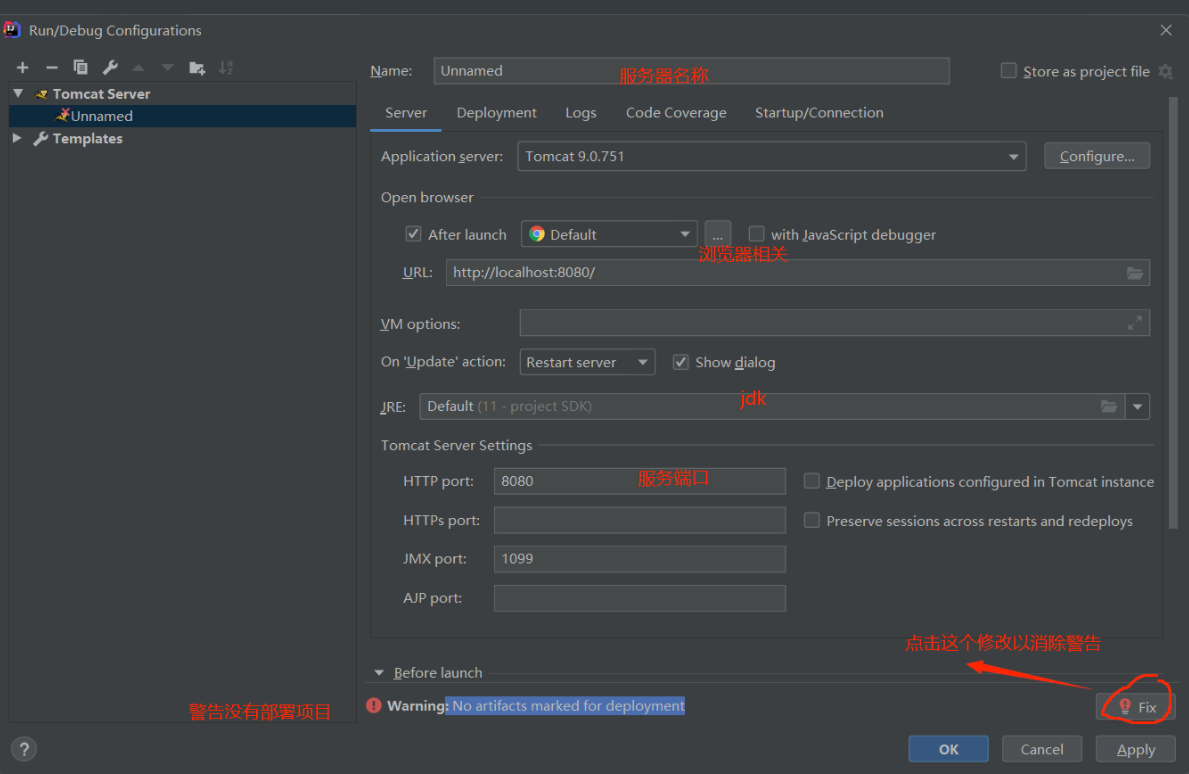The height and width of the screenshot is (774, 1189).
Task: Open edit templates wrench icon in toolbar
Action: (x=110, y=67)
